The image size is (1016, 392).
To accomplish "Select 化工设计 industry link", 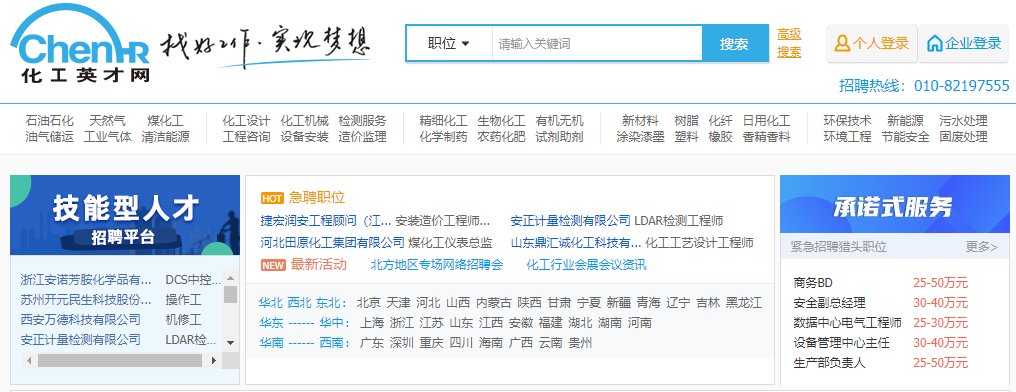I will 246,121.
